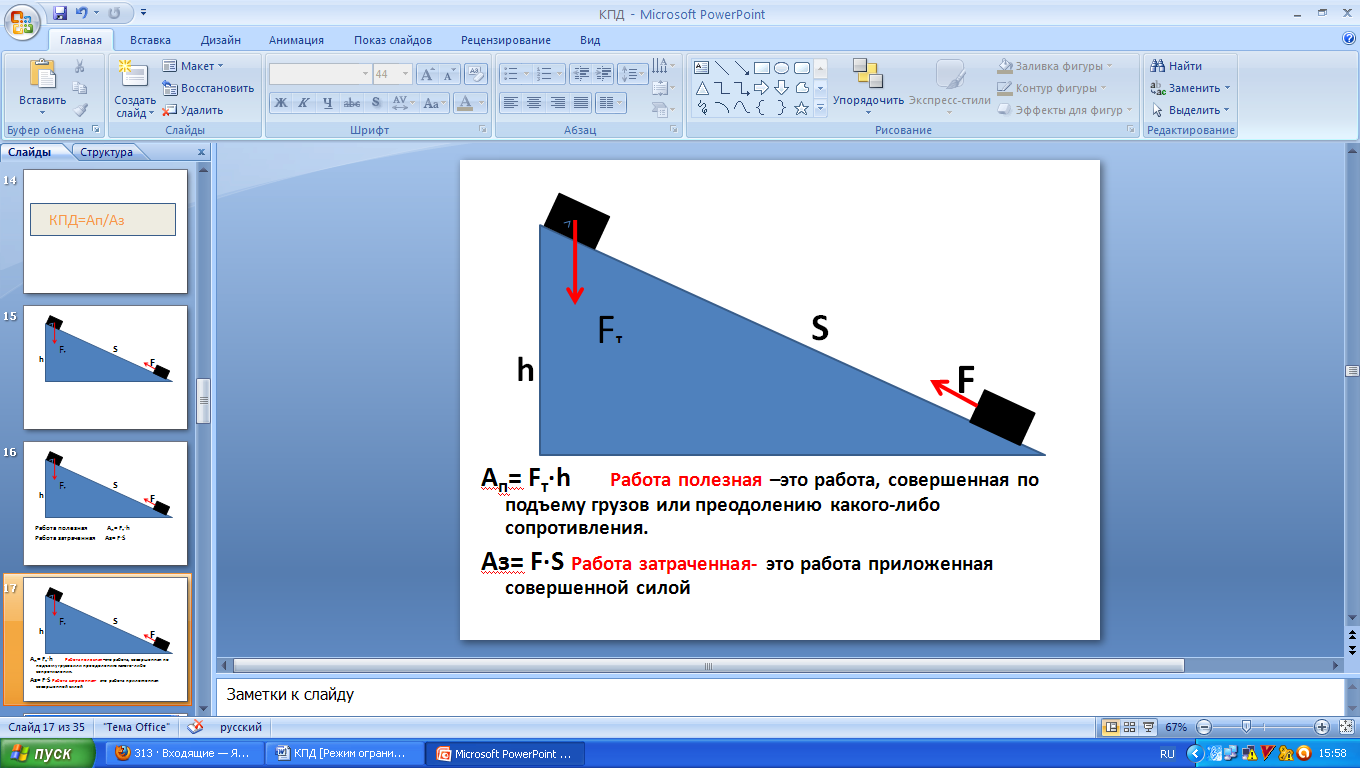Image resolution: width=1360 pixels, height=768 pixels.
Task: Select slide 14 thumbnail with КПД=Ап/Аз
Action: pyautogui.click(x=106, y=231)
